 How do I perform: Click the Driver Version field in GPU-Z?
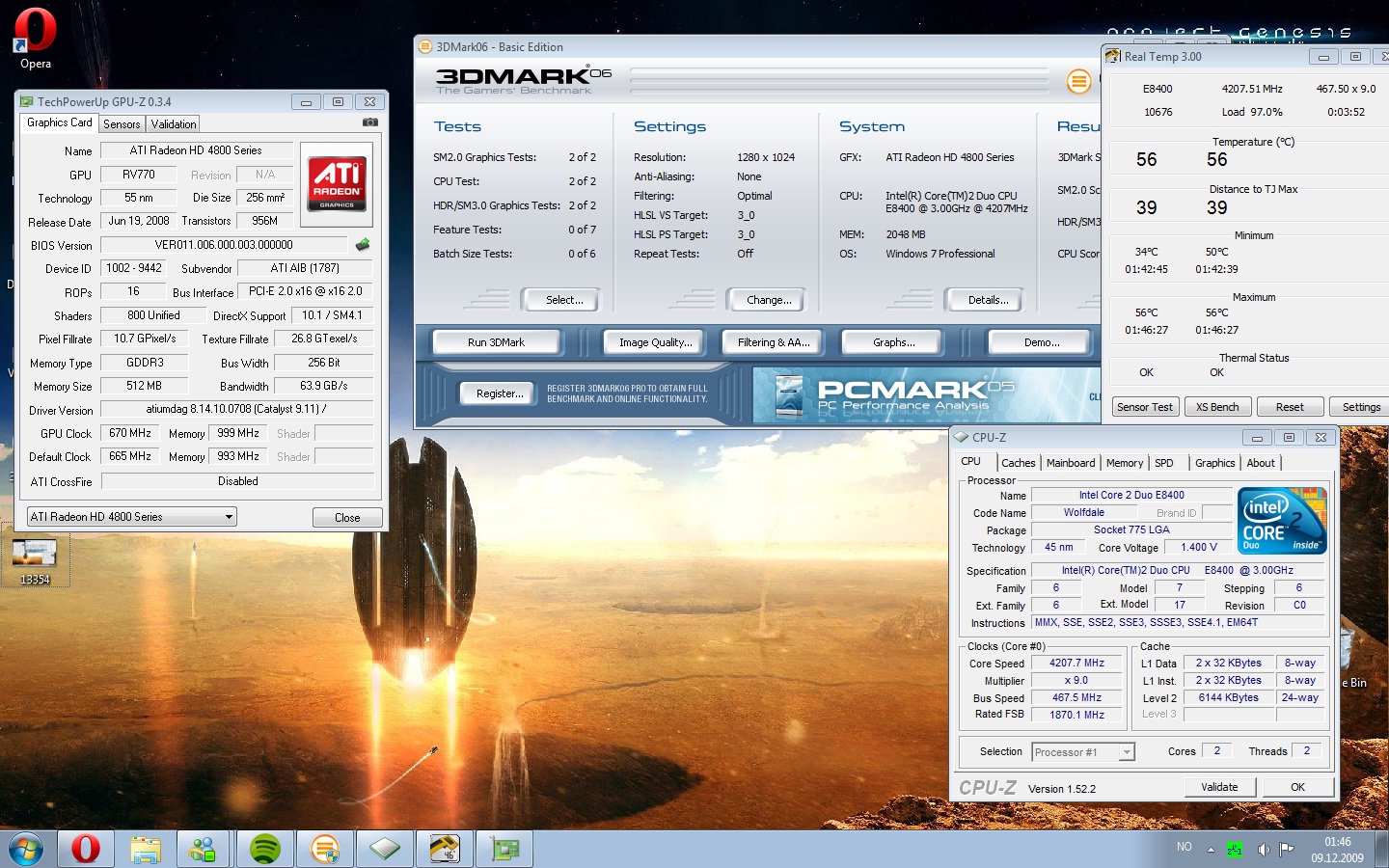236,409
